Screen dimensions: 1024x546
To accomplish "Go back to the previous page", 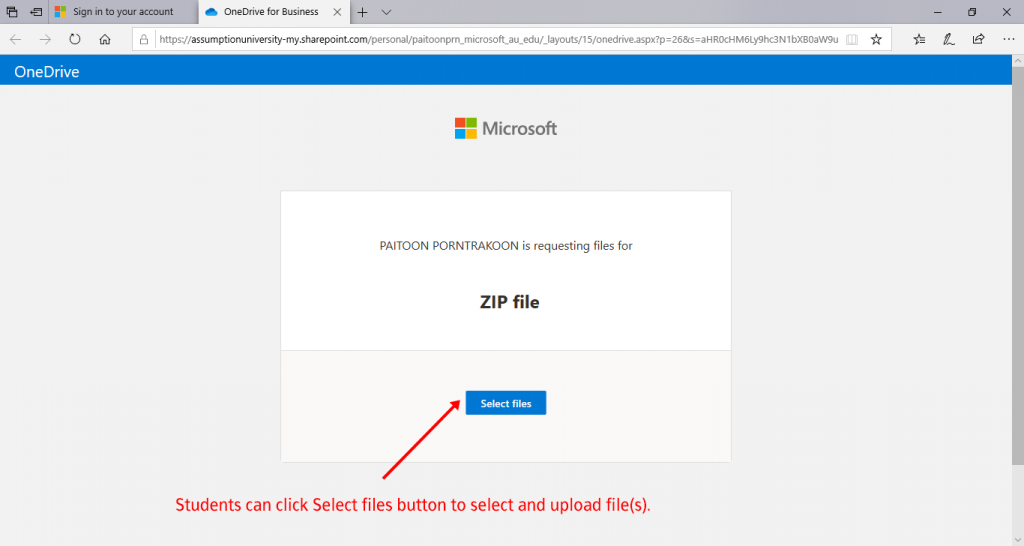I will pyautogui.click(x=16, y=39).
